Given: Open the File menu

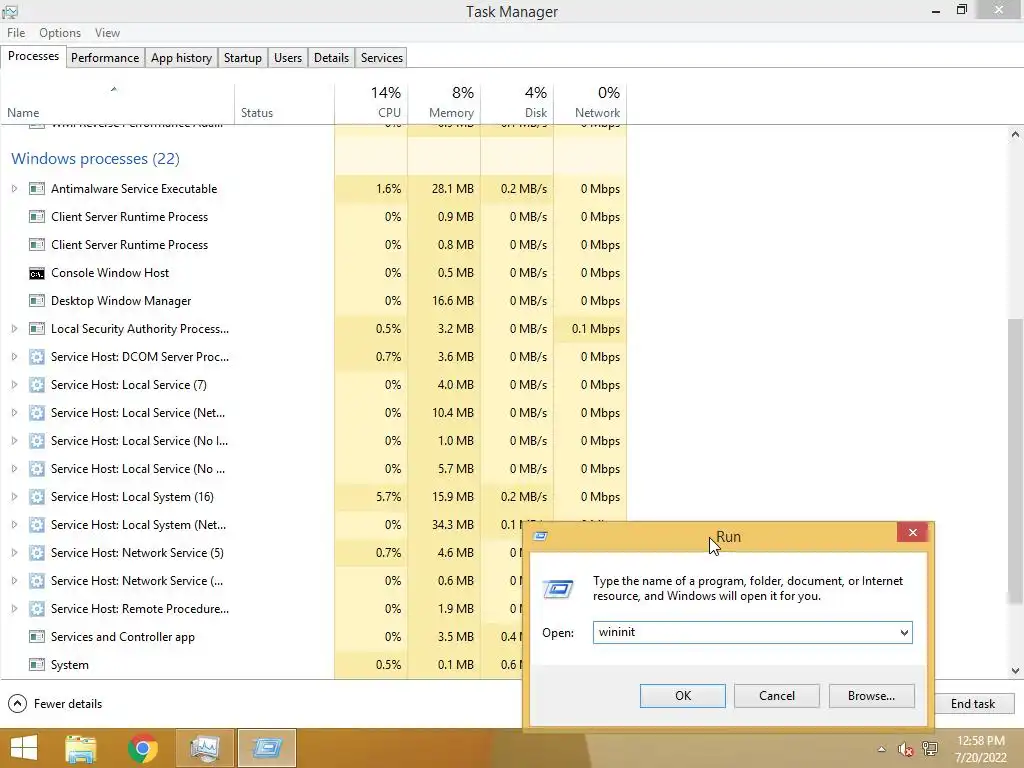Looking at the screenshot, I should [x=16, y=33].
